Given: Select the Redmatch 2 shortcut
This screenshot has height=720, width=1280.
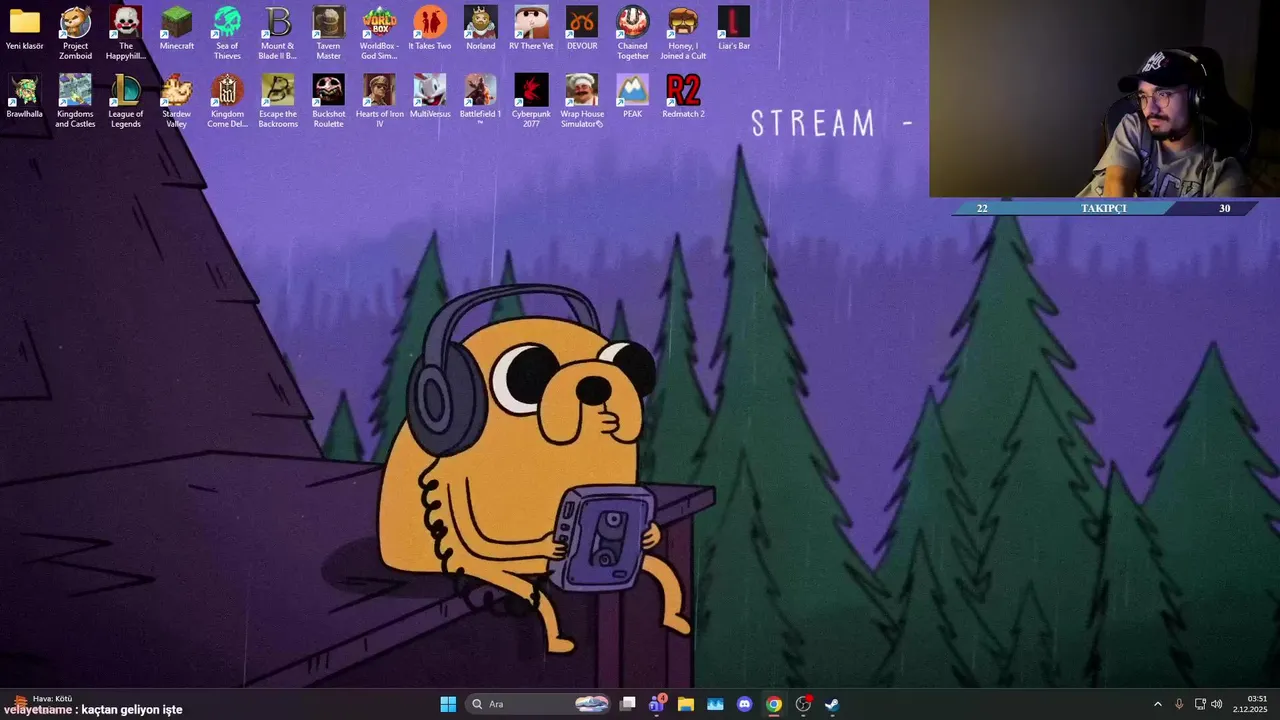Looking at the screenshot, I should click(683, 96).
